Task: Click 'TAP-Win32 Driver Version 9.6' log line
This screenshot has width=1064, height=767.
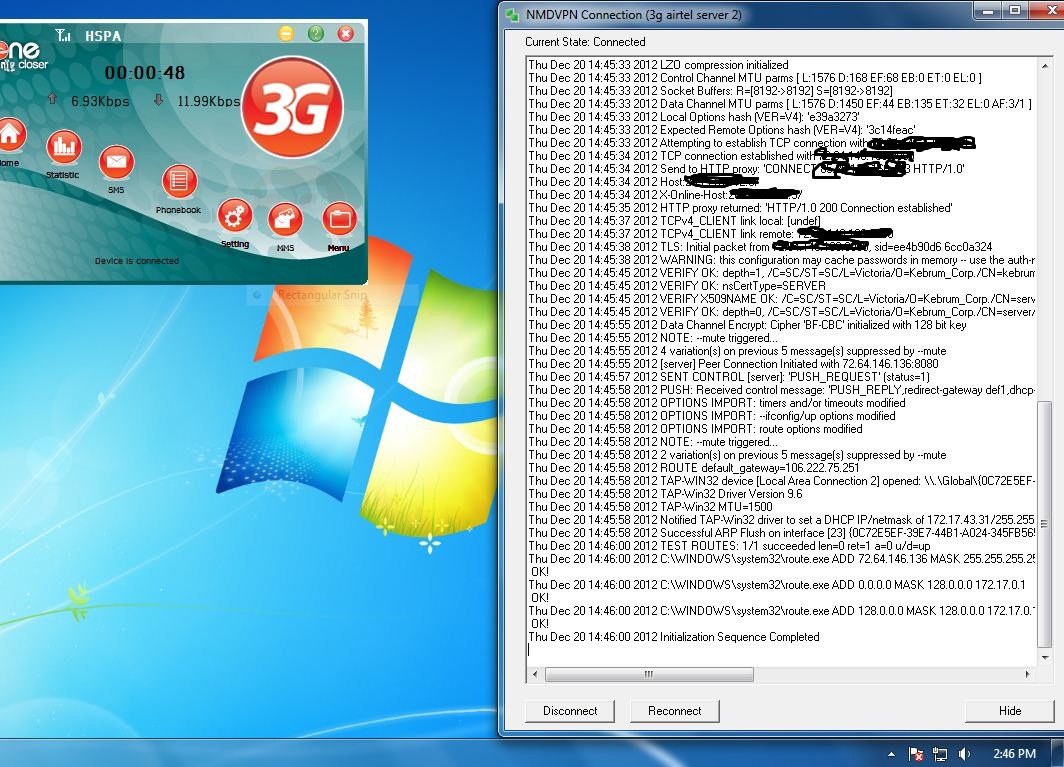Action: (x=665, y=493)
